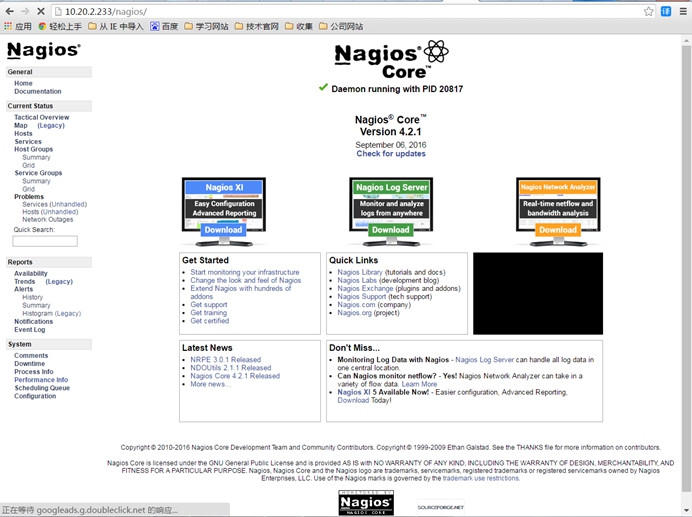Download Nagios XI via blue button
Image resolution: width=692 pixels, height=517 pixels.
click(223, 230)
